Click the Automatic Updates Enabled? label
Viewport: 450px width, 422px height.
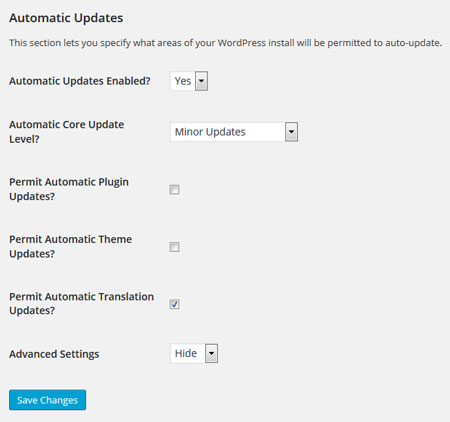(x=80, y=81)
